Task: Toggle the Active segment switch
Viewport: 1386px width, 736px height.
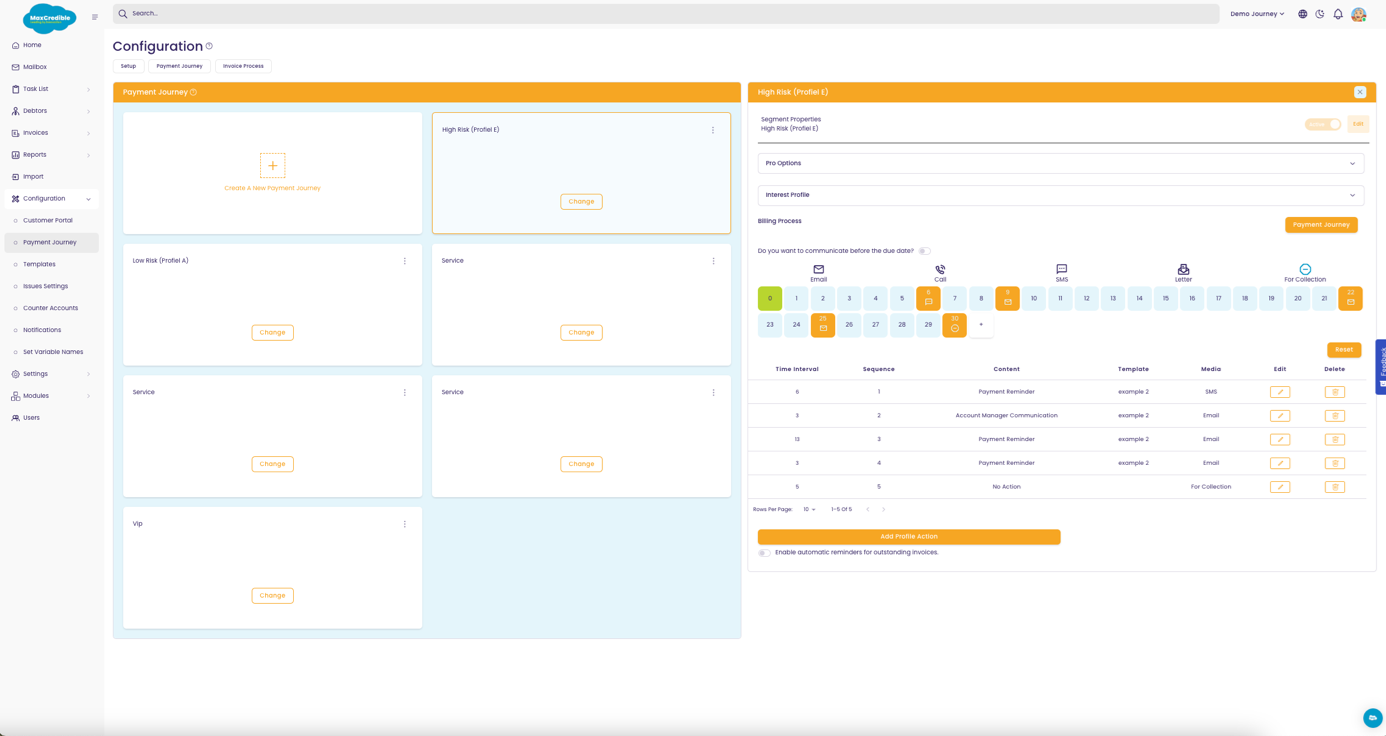Action: coord(1323,125)
